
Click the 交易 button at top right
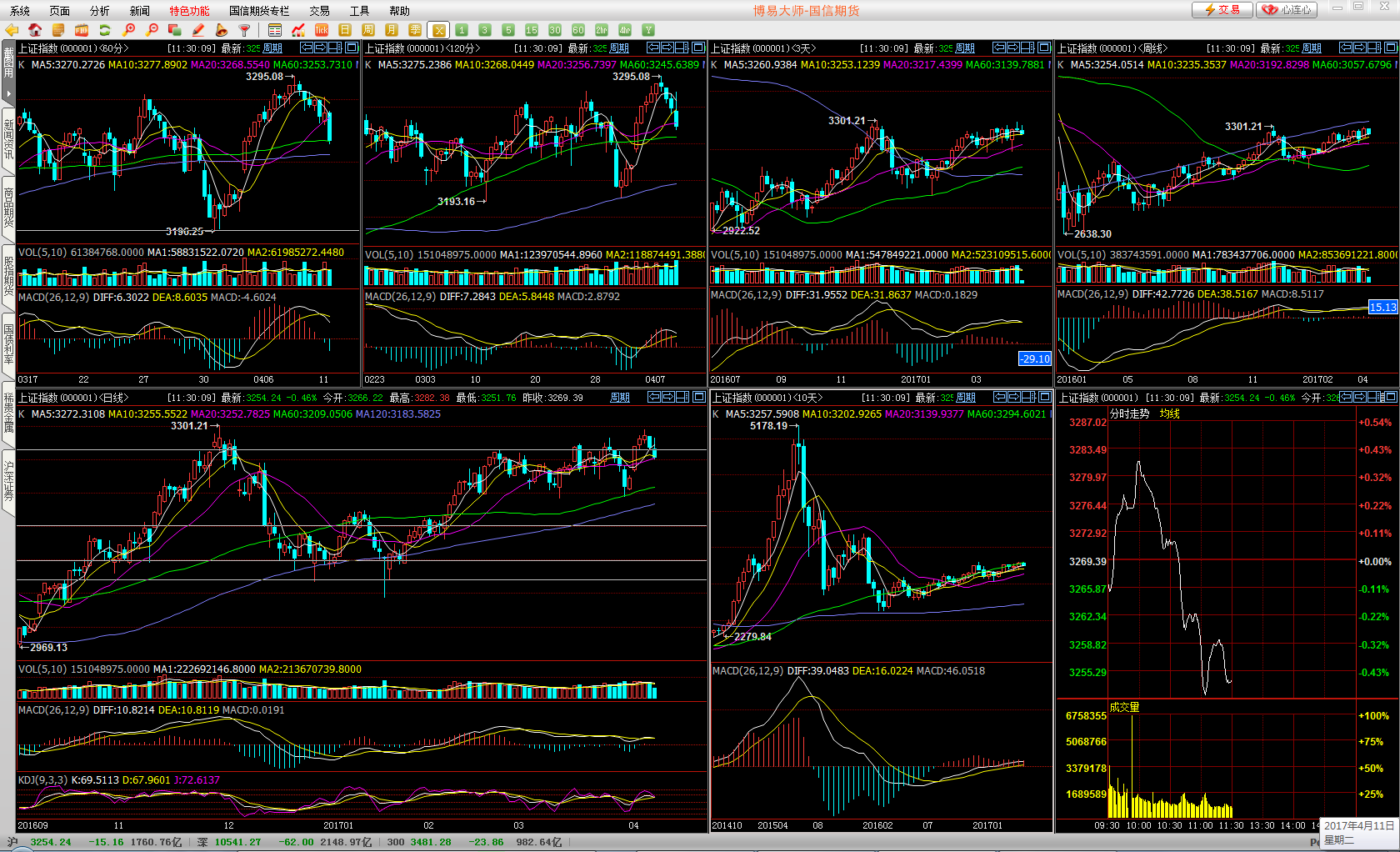[x=1222, y=10]
